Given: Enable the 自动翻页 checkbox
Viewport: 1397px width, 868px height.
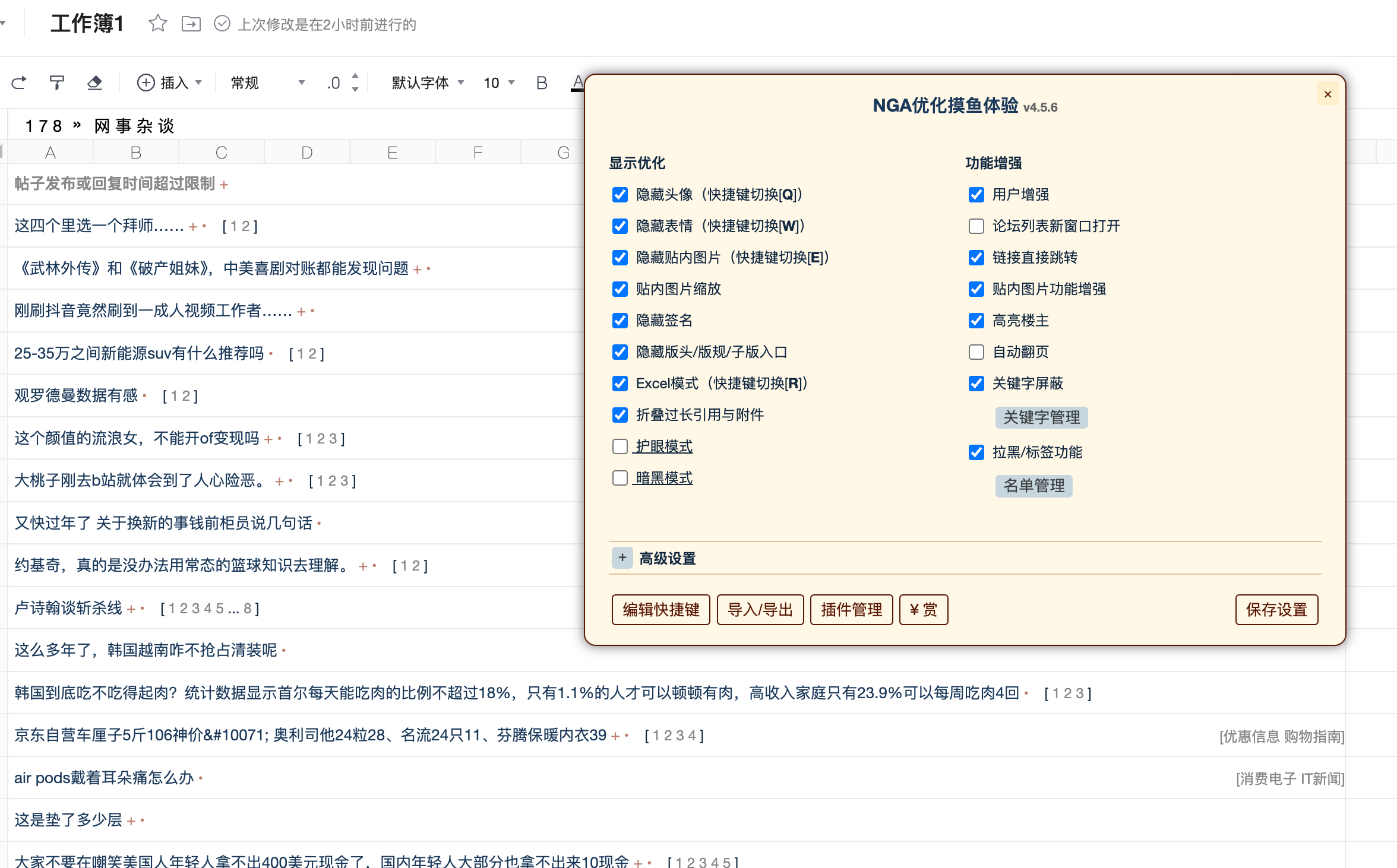Looking at the screenshot, I should point(976,352).
